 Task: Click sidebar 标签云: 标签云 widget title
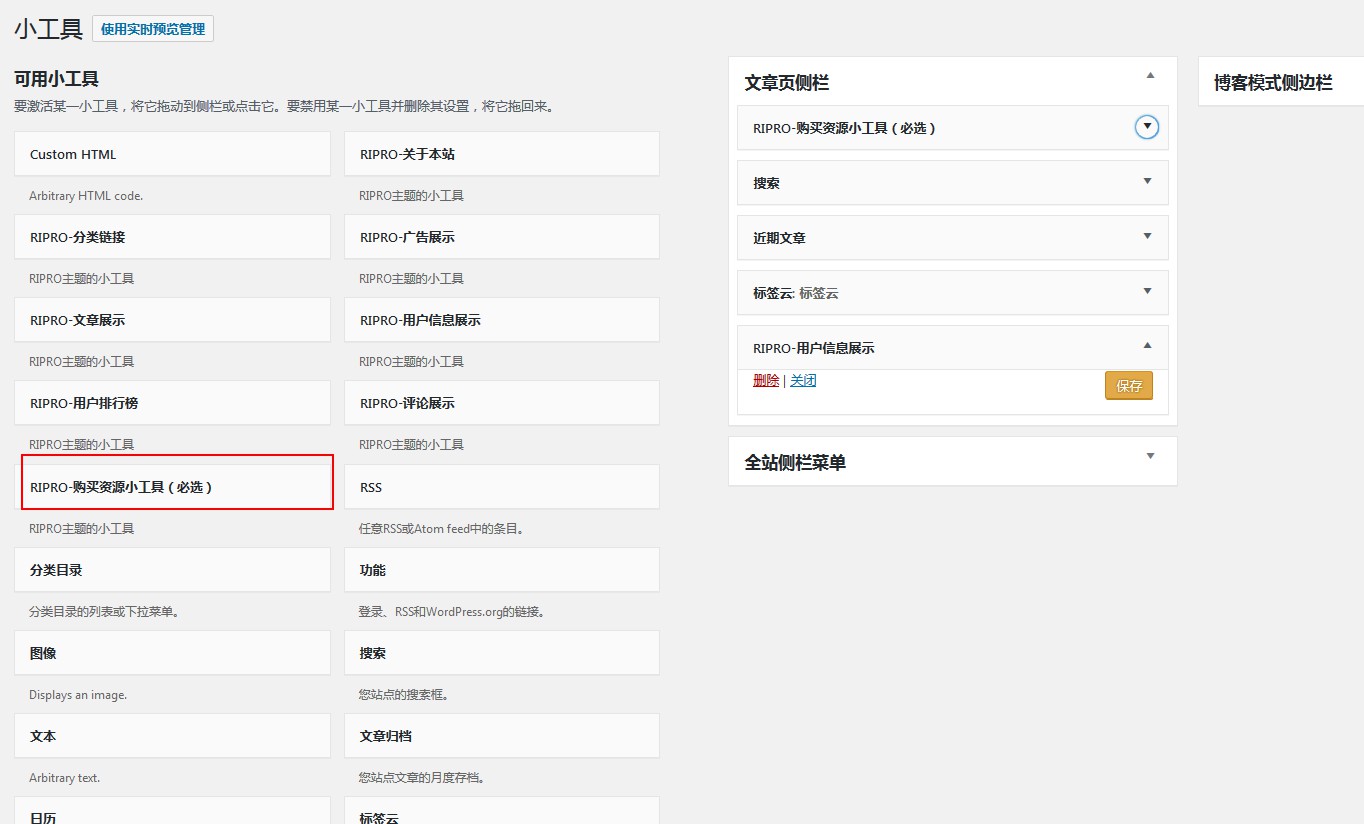796,293
